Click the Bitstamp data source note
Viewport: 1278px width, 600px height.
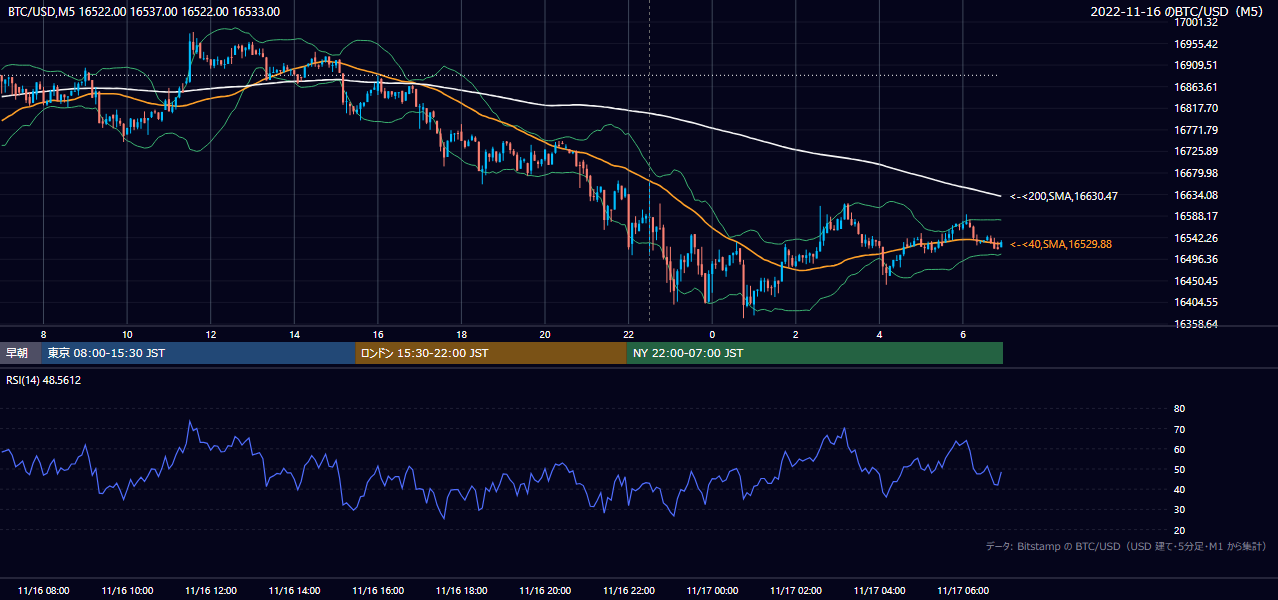click(1126, 546)
